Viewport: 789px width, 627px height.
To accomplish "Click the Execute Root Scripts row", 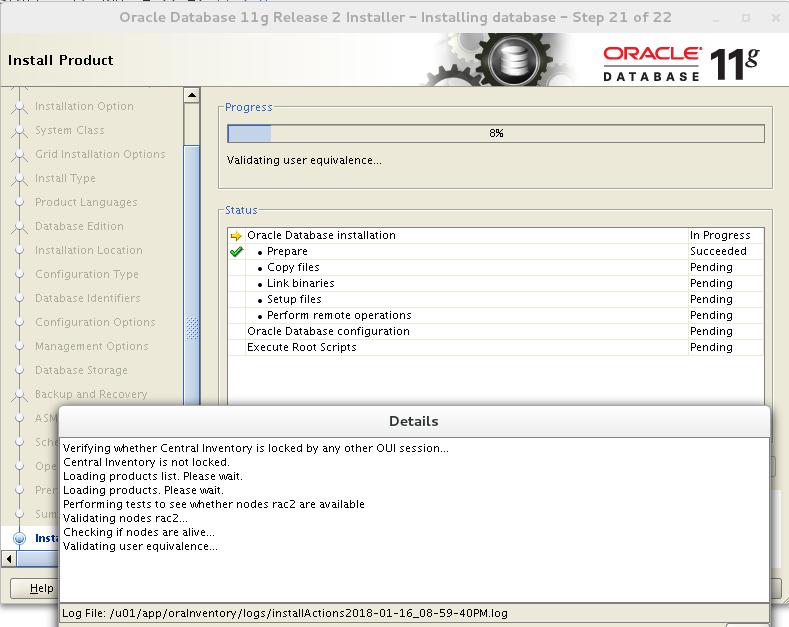I will [x=496, y=347].
